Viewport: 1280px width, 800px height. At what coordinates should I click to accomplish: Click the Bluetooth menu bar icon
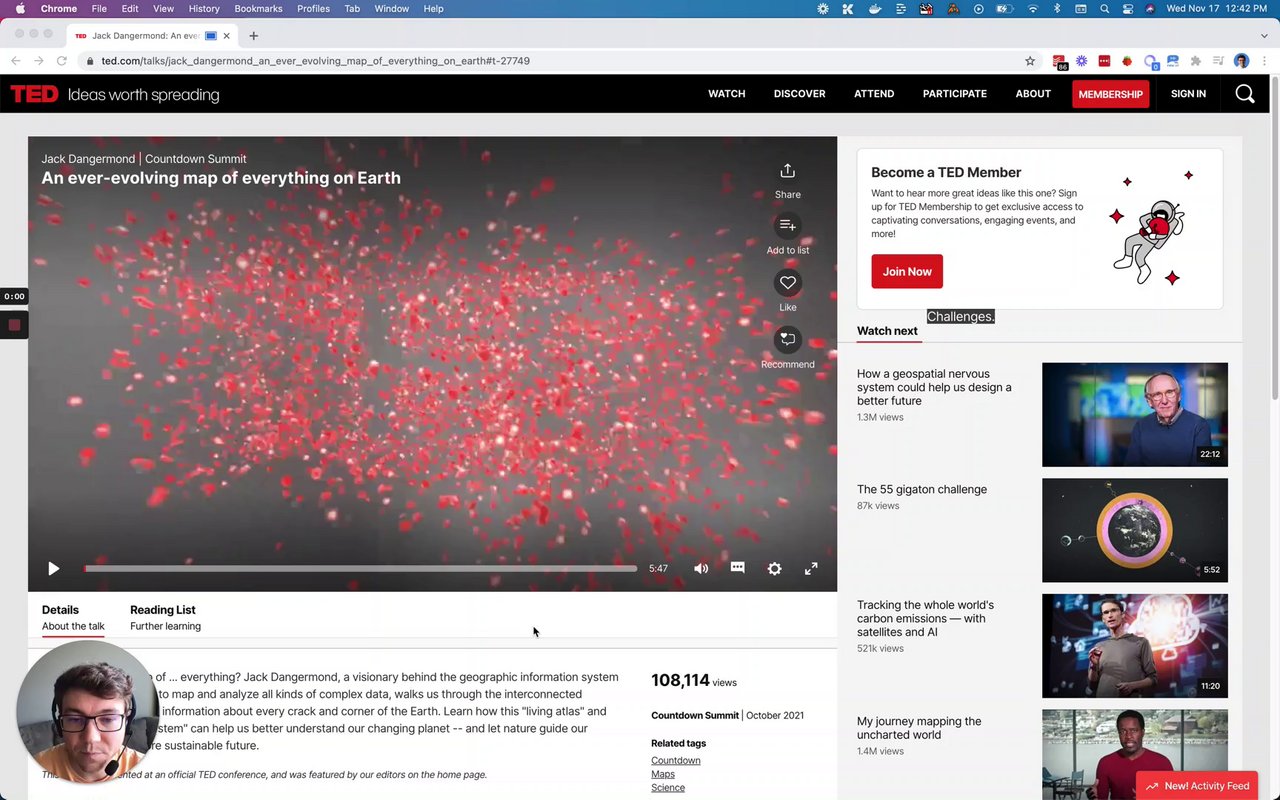(x=1057, y=8)
